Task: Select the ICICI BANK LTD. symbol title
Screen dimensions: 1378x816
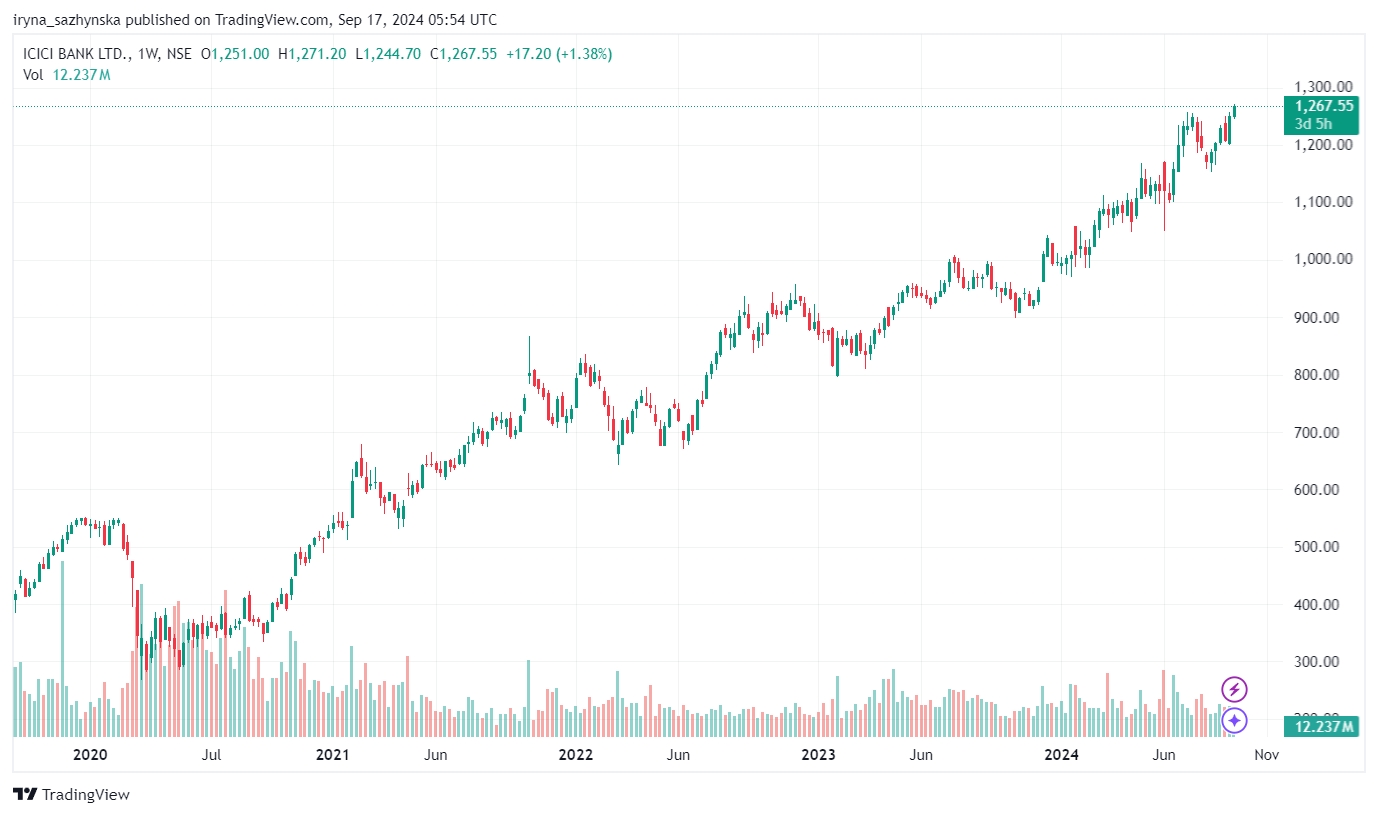Action: click(77, 54)
